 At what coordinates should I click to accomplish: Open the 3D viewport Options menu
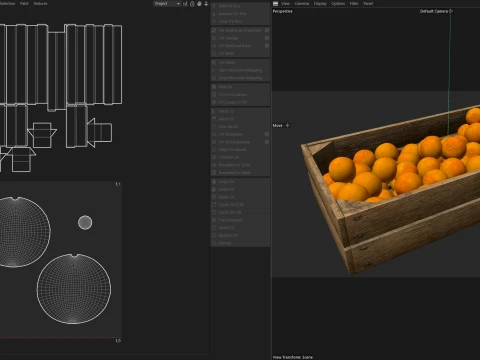(x=338, y=4)
